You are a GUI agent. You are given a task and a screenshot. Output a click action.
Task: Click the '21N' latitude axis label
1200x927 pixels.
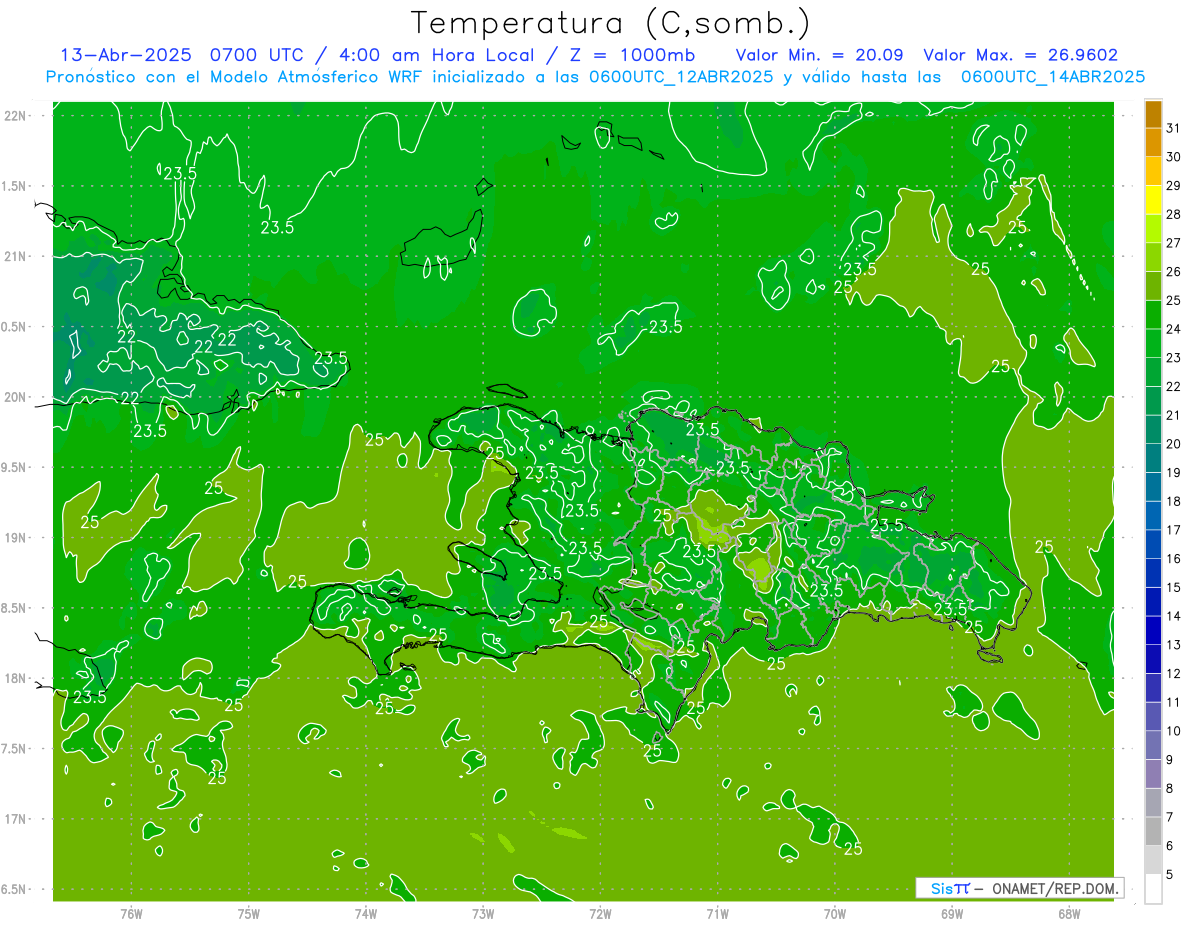(16, 256)
